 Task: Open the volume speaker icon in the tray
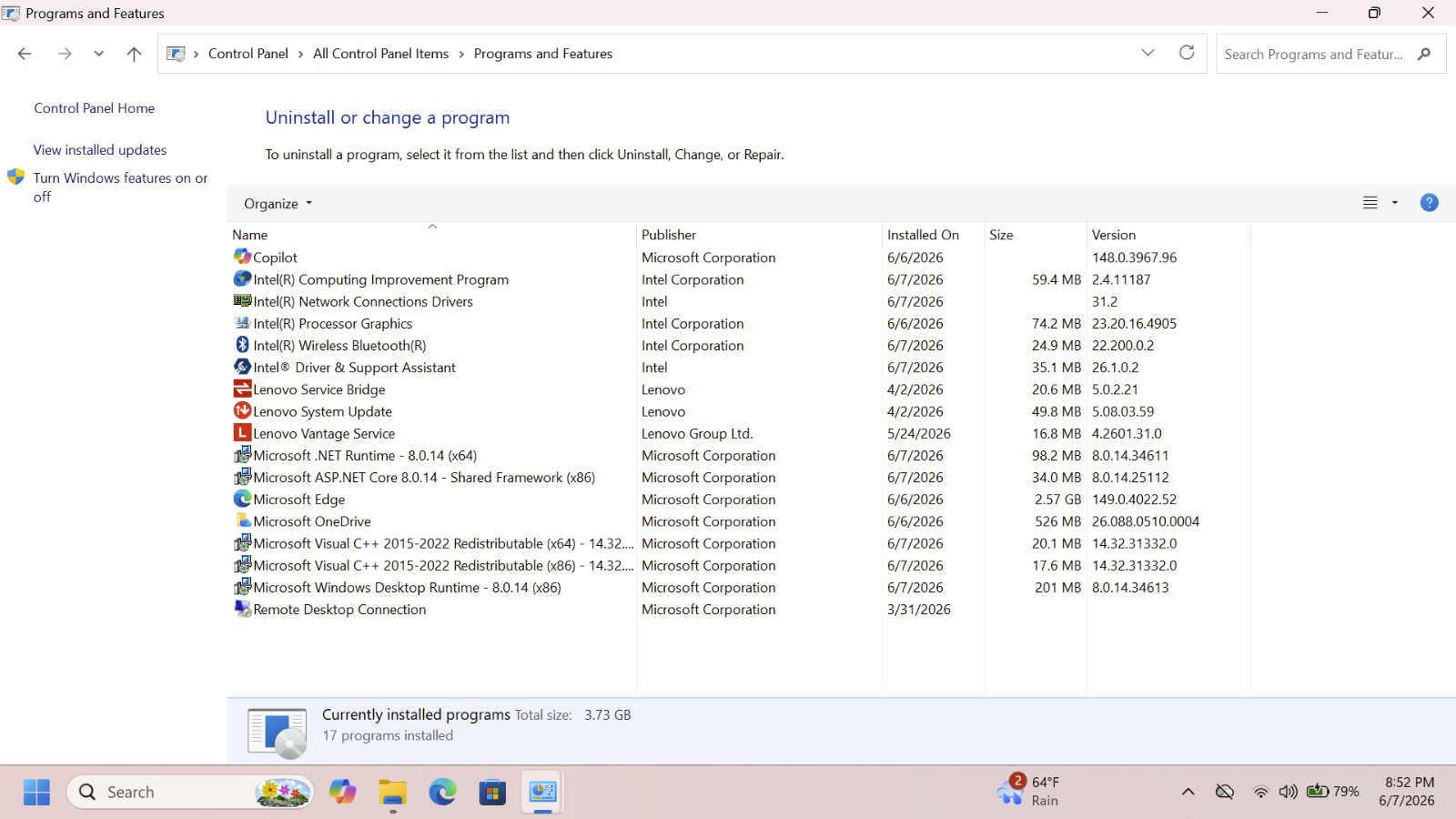tap(1288, 792)
